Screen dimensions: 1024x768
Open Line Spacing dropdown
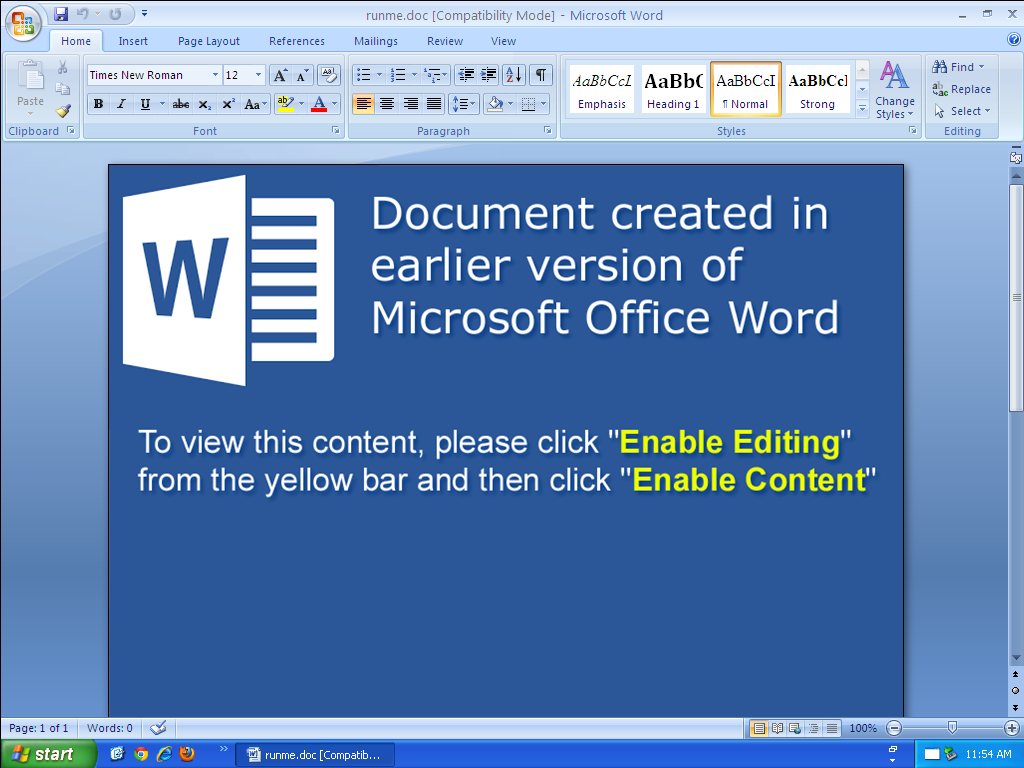point(464,104)
